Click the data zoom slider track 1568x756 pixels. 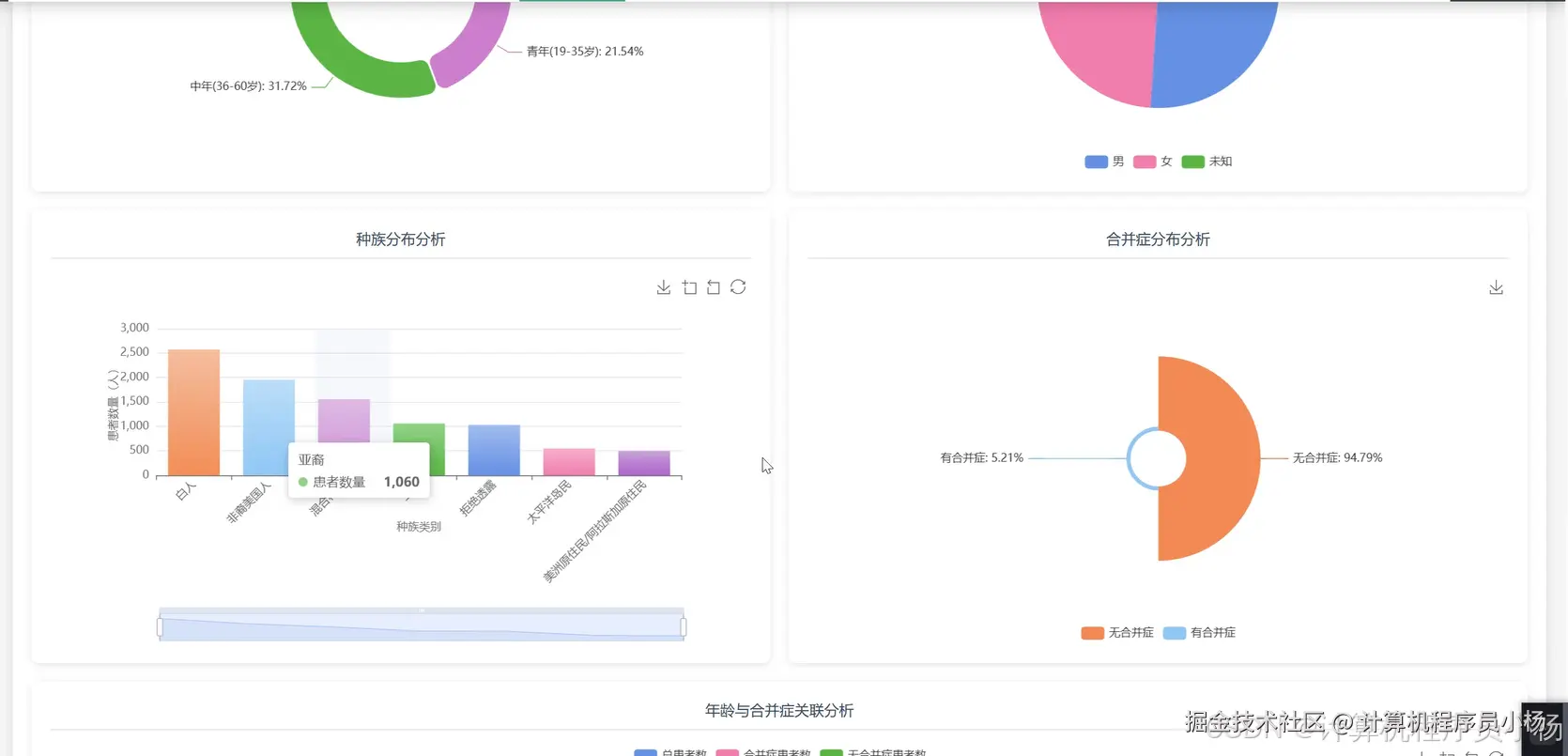click(x=422, y=626)
